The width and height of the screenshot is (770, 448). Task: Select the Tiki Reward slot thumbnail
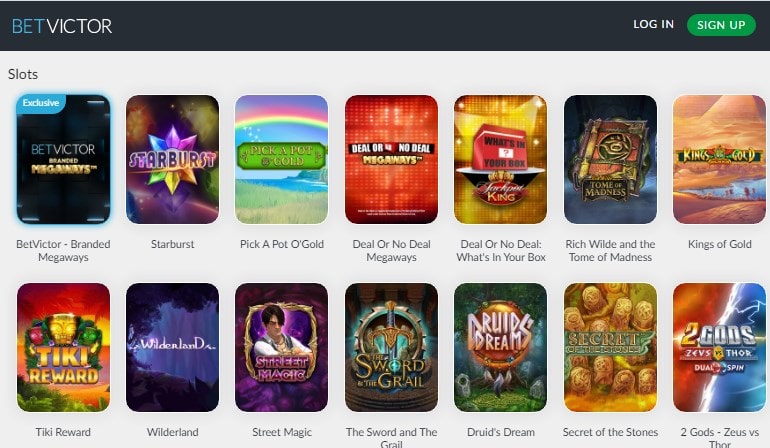point(63,347)
